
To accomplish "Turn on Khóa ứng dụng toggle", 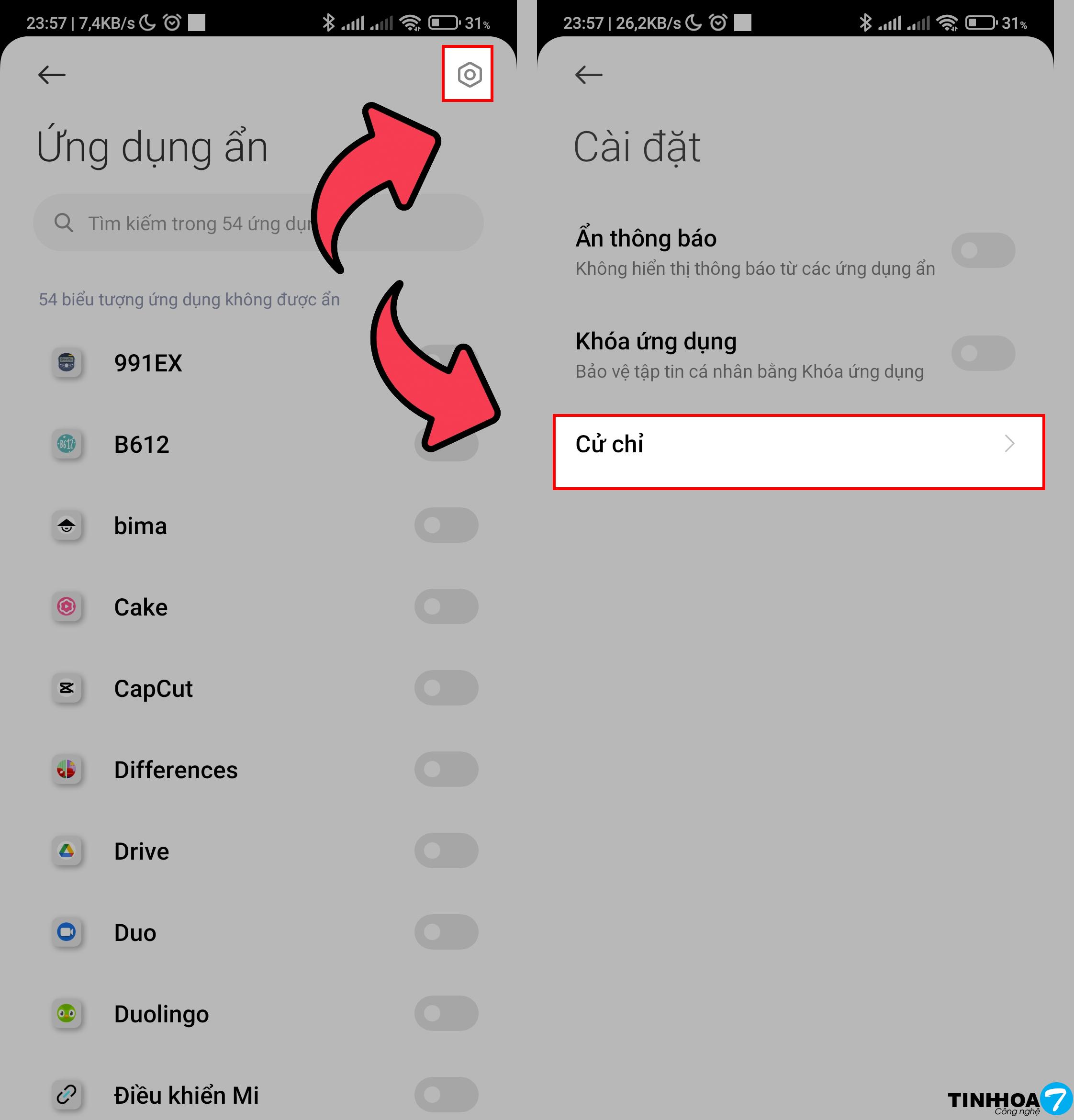I will click(x=983, y=353).
